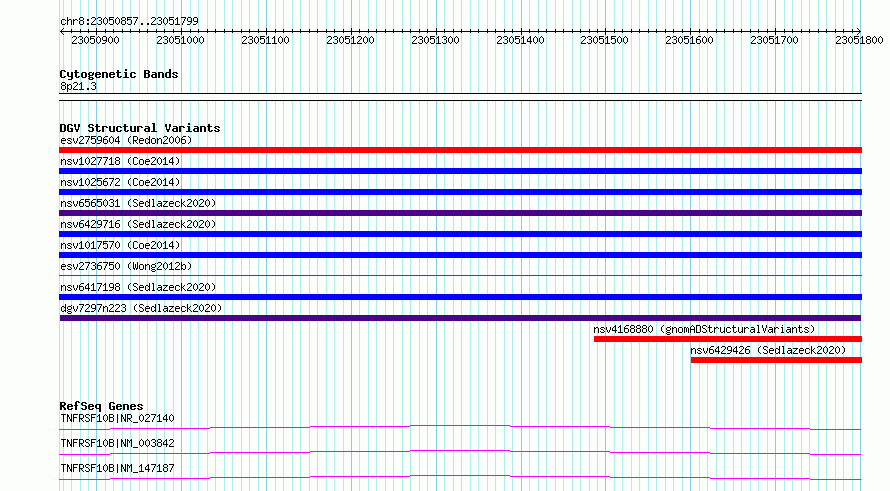Click the magenta line of NM_003842 transcript
The width and height of the screenshot is (890, 491).
point(460,452)
